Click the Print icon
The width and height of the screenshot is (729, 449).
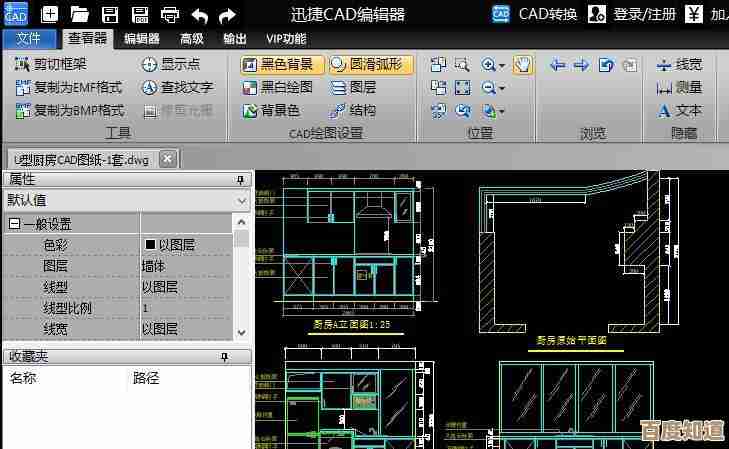point(170,14)
